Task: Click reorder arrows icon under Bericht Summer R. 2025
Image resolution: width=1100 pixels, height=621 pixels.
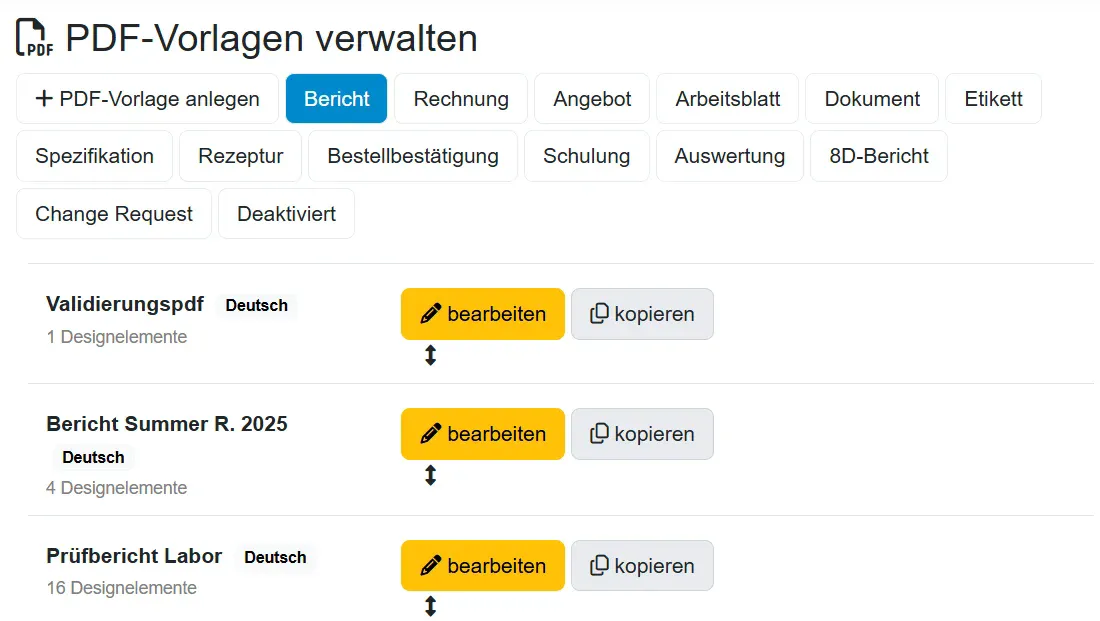Action: [430, 475]
